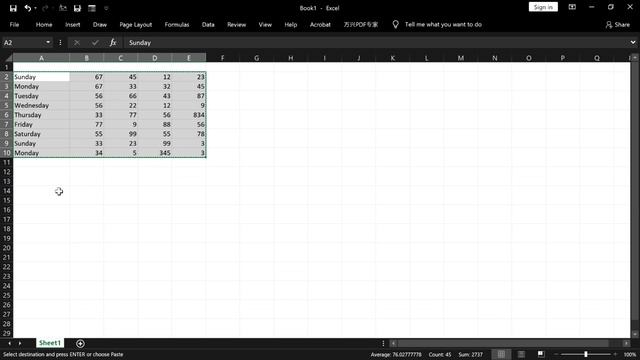Screen dimensions: 640x360
Task: Click the Save icon in quick access toolbar
Action: click(13, 8)
